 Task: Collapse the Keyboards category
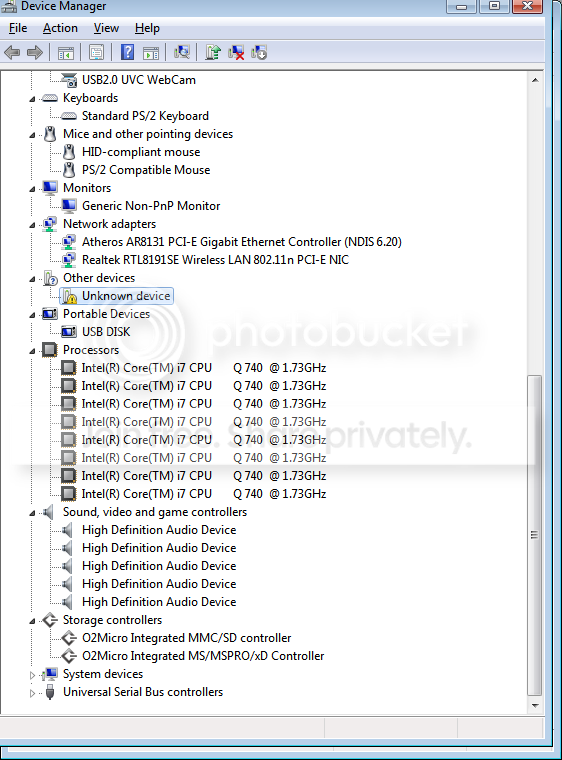[x=32, y=99]
